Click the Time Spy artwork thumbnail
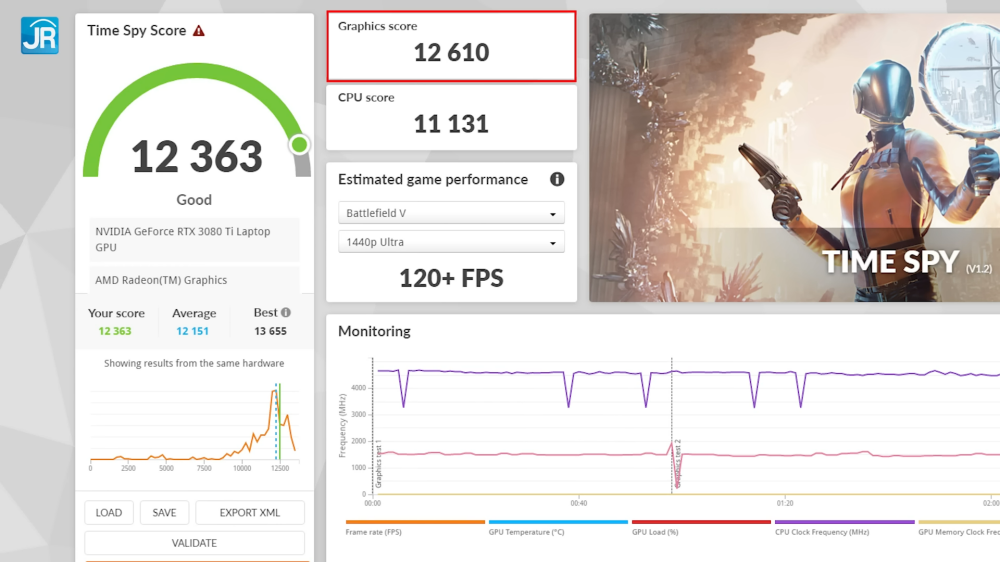 pyautogui.click(x=795, y=158)
